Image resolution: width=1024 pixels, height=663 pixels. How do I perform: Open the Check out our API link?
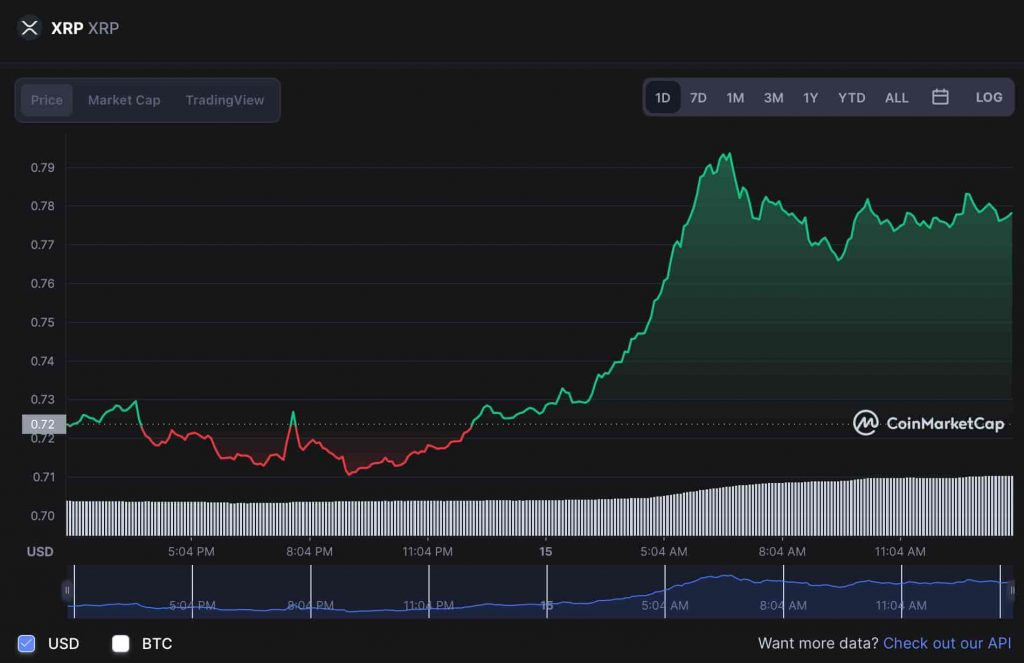tap(947, 643)
